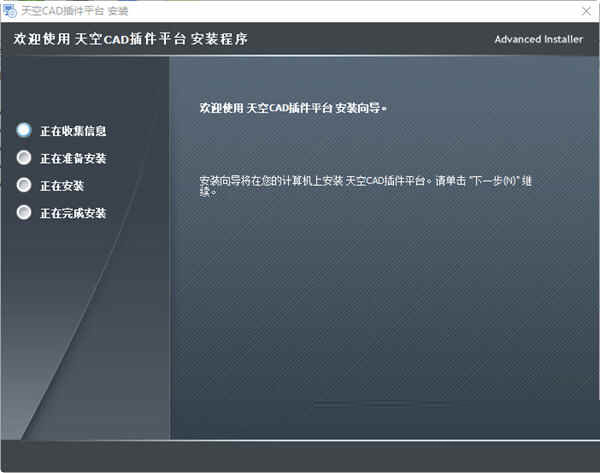Click the 正在准备安装 step label
The image size is (600, 473).
point(73,158)
